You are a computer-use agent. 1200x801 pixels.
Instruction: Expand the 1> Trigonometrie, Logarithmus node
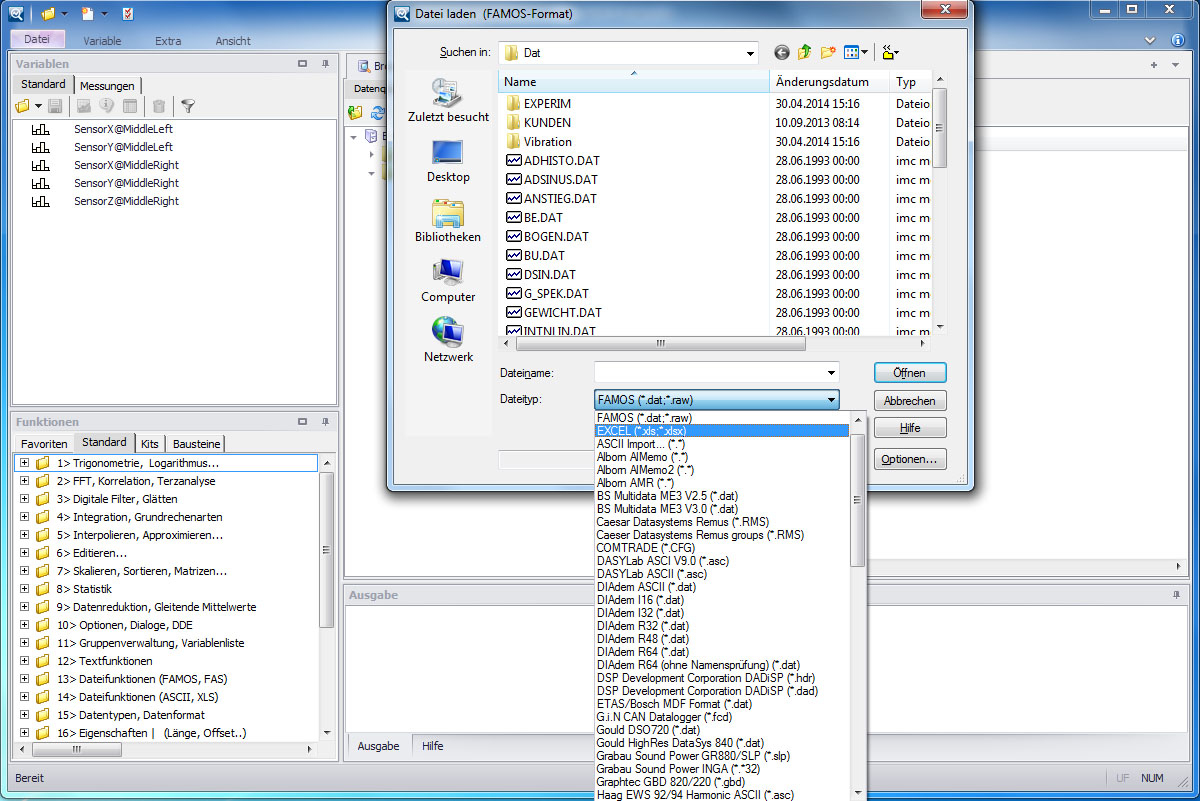click(24, 463)
